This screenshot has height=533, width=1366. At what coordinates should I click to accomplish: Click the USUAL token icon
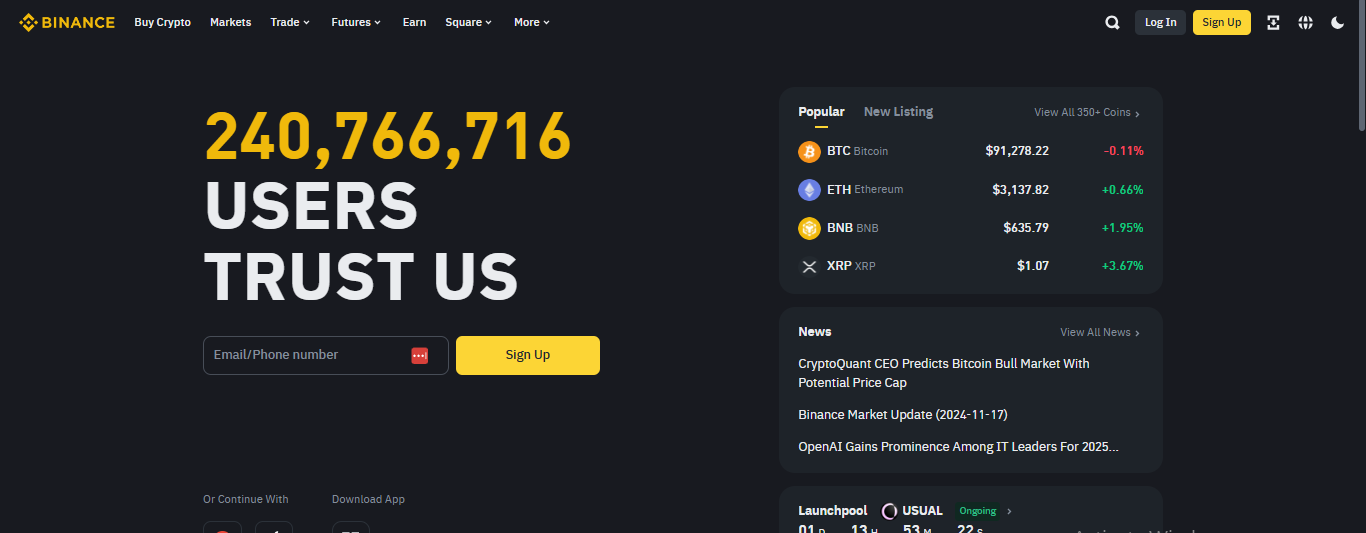coord(889,511)
